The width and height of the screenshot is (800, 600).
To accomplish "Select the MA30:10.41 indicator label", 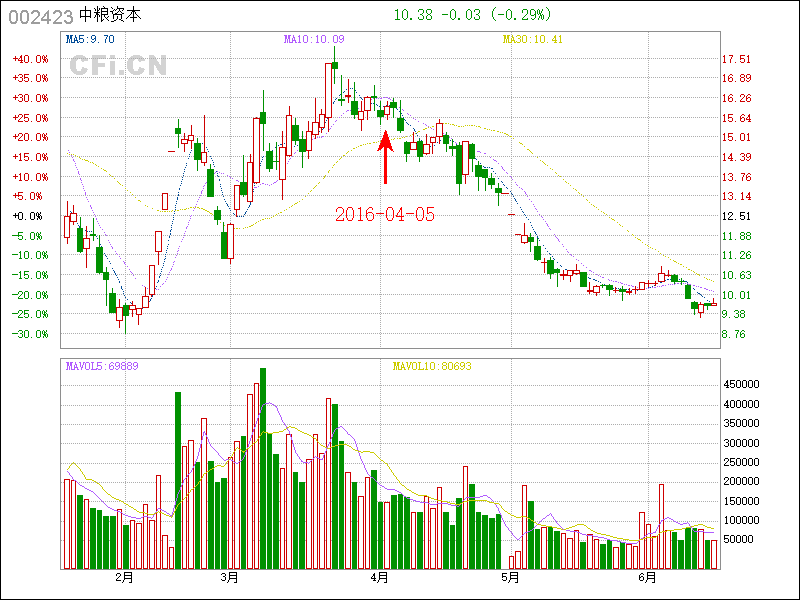I will [534, 39].
